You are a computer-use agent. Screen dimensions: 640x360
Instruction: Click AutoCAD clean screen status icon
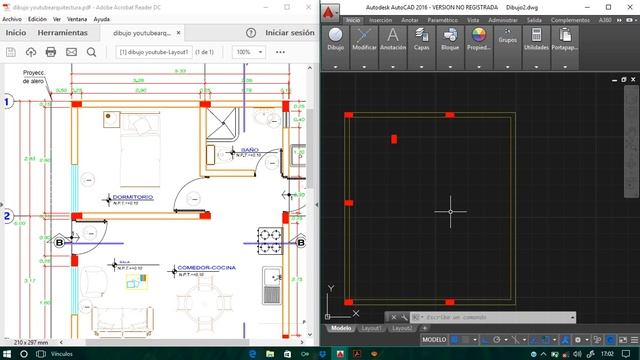point(623,340)
